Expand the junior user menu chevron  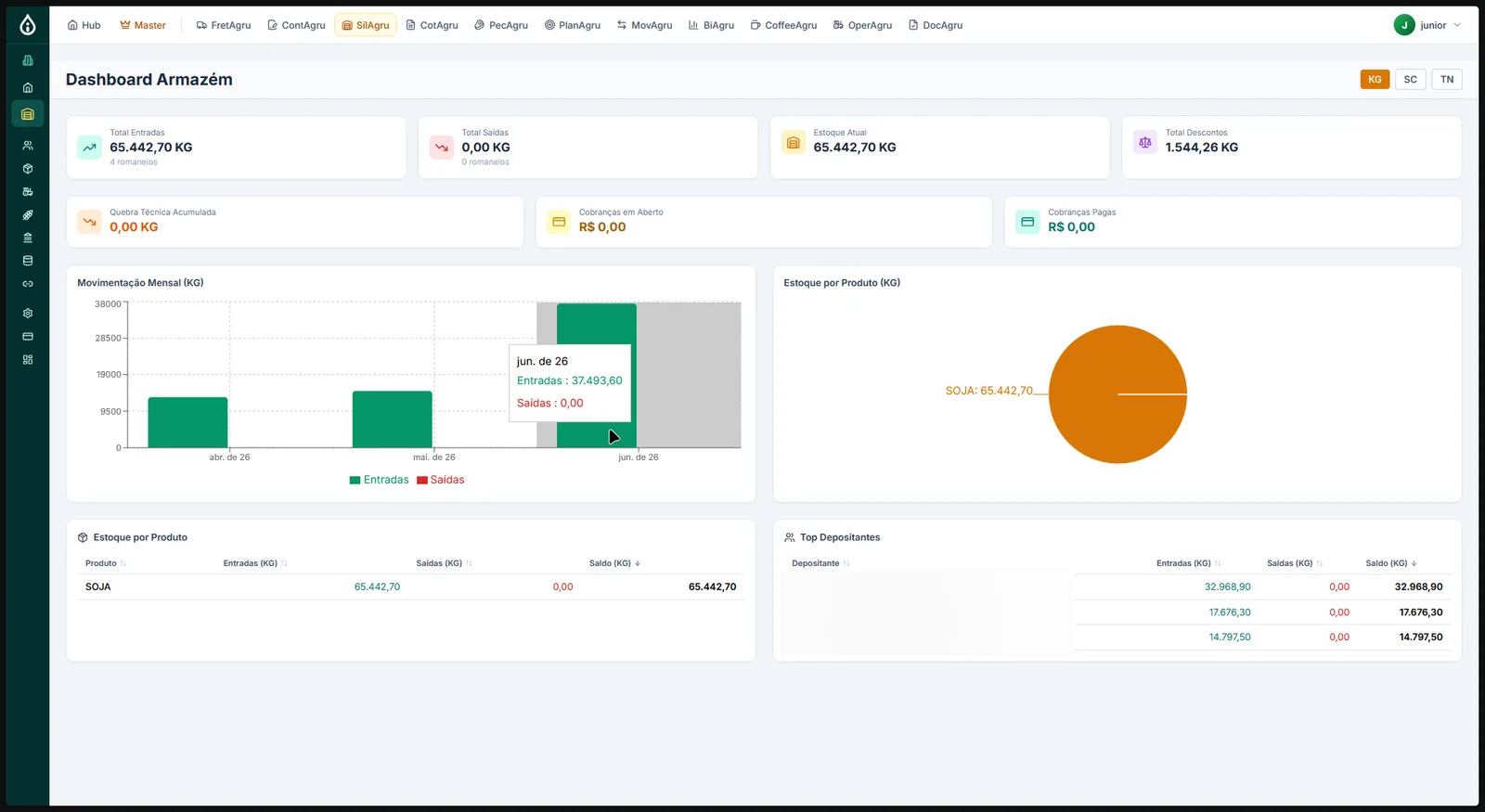pyautogui.click(x=1457, y=25)
